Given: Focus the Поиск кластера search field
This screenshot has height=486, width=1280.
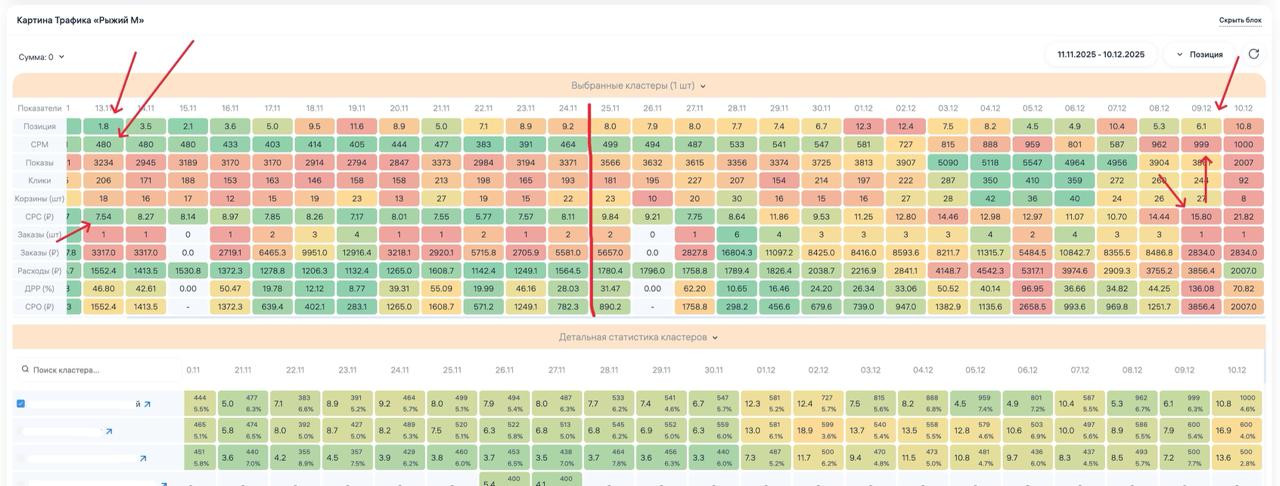Looking at the screenshot, I should 98,370.
